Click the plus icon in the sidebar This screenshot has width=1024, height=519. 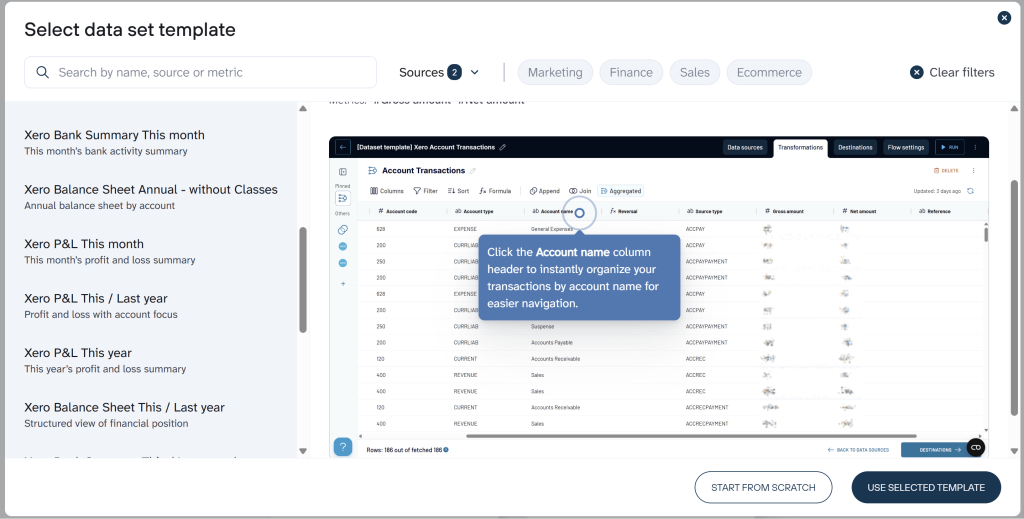click(x=343, y=283)
